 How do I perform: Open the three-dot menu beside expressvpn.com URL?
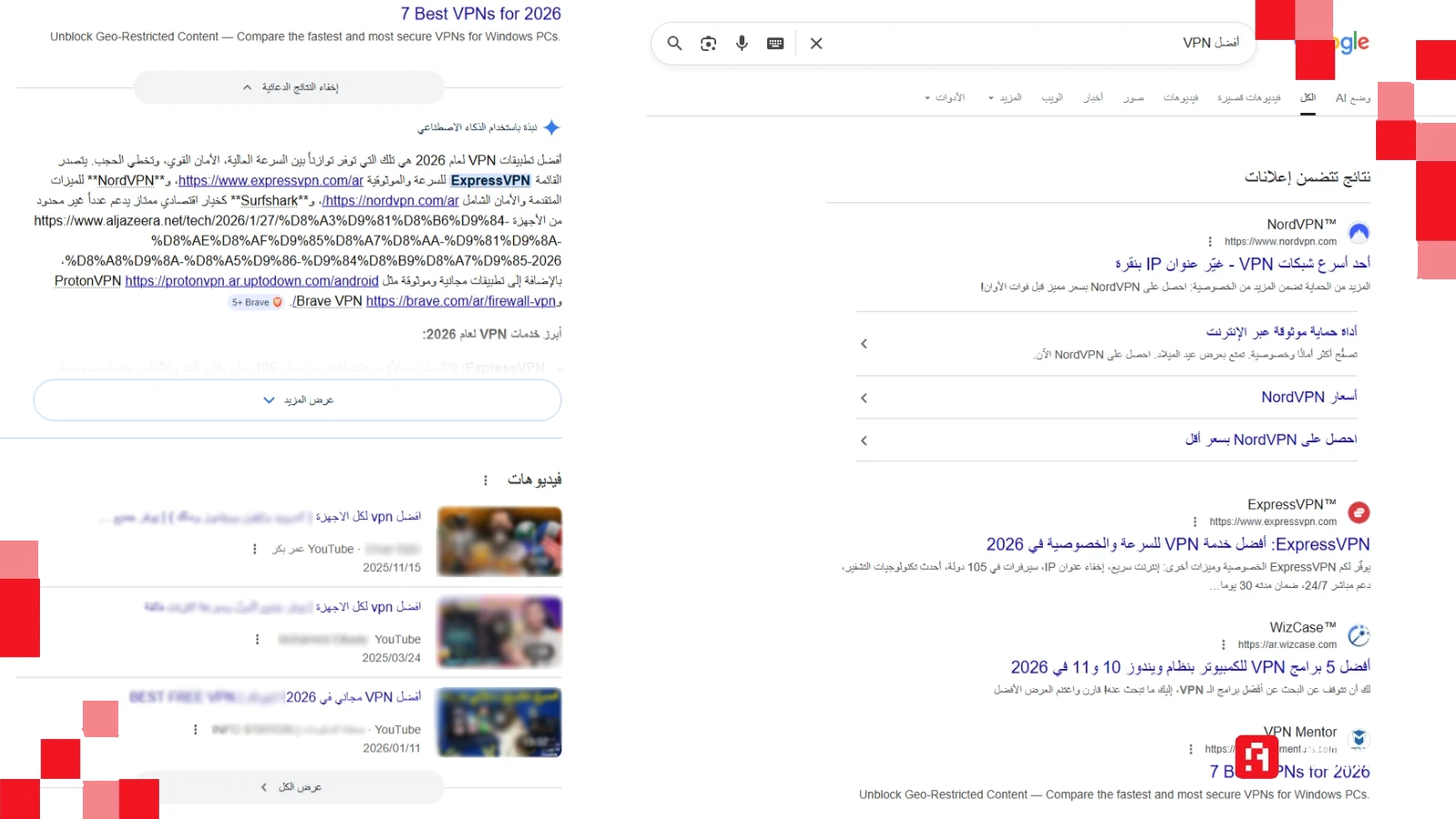pos(1195,522)
